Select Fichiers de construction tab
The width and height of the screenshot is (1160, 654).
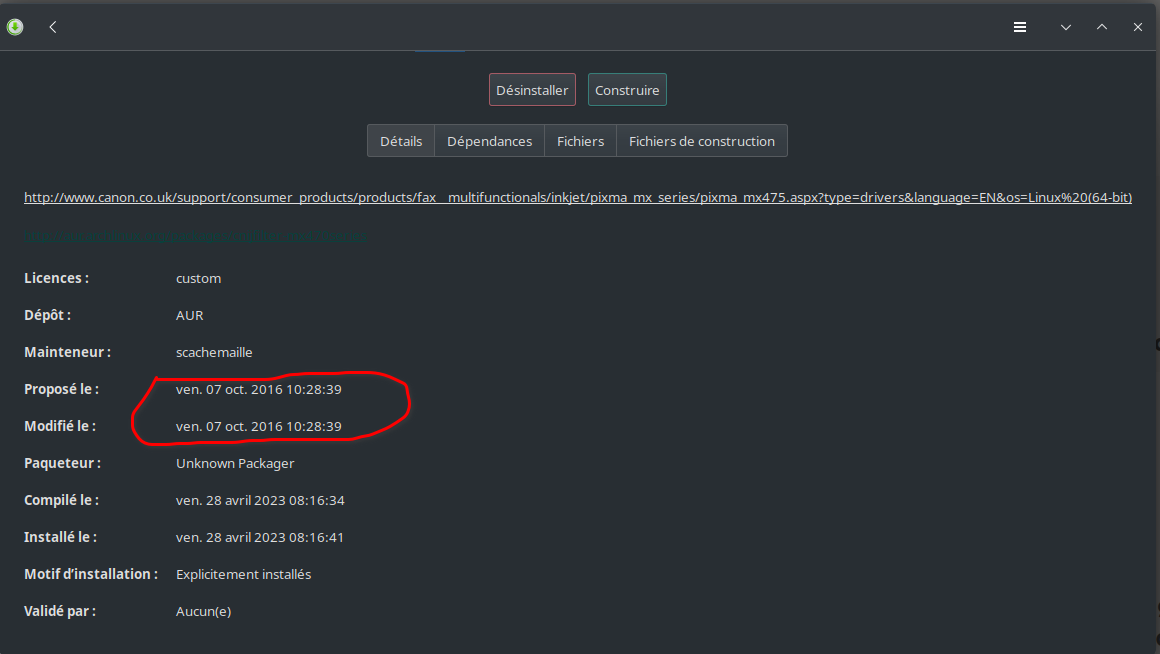pos(701,141)
